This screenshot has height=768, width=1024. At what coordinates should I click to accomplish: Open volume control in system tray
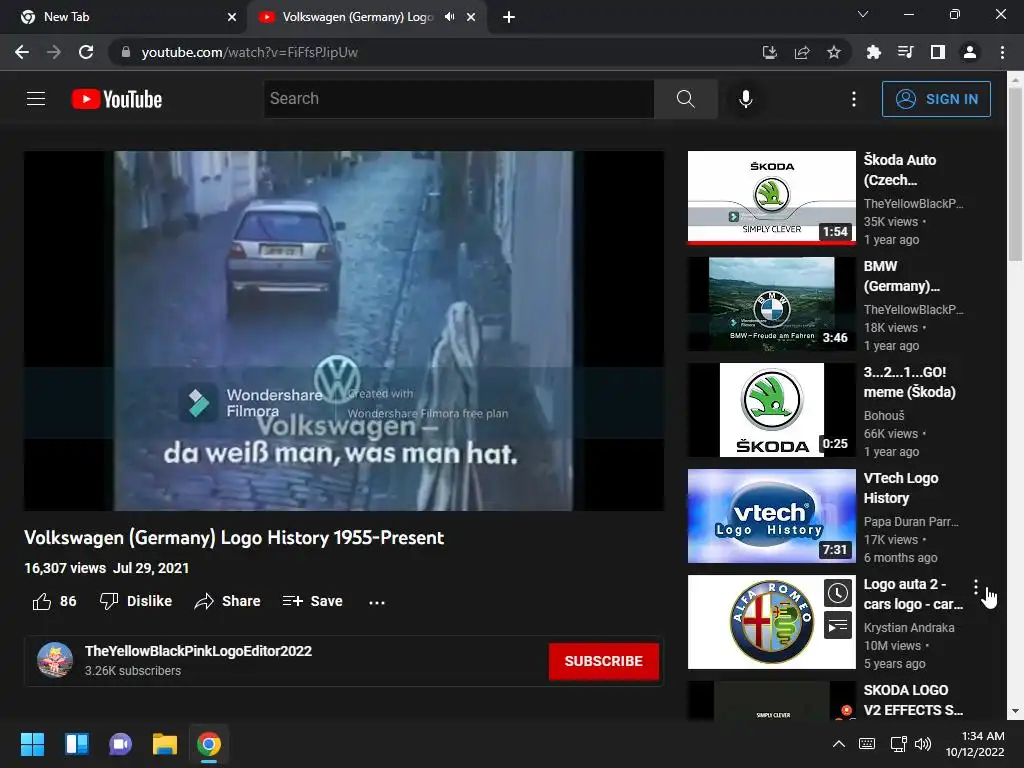click(923, 744)
